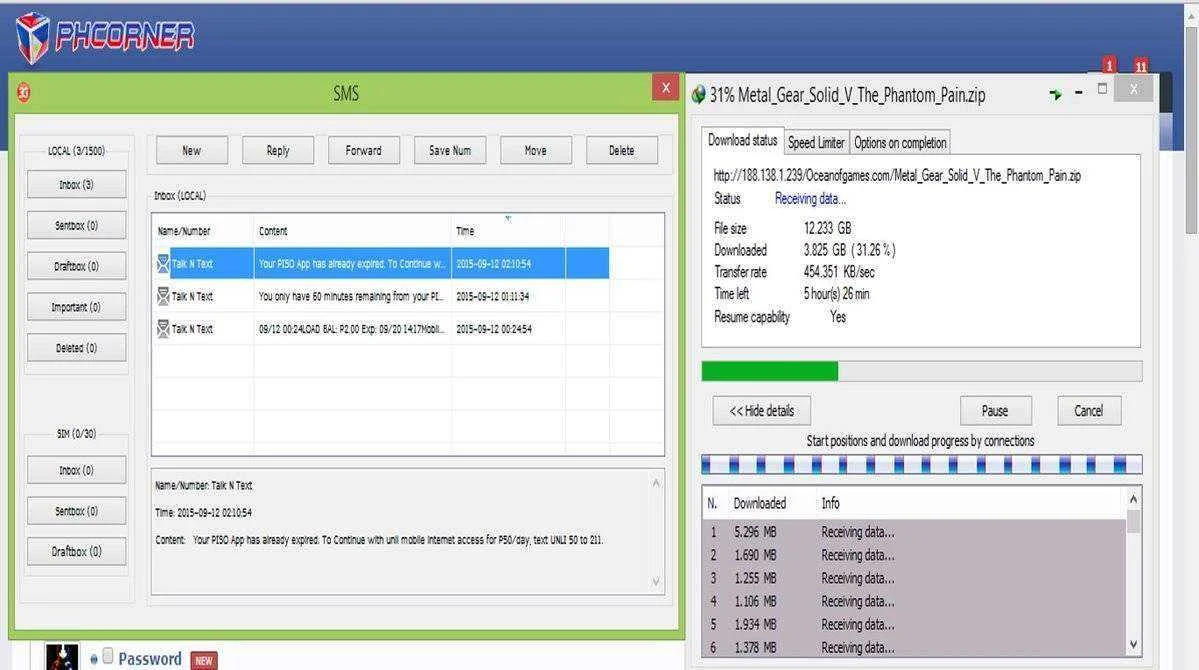The height and width of the screenshot is (670, 1199).
Task: Open the Password thread link
Action: click(150, 659)
